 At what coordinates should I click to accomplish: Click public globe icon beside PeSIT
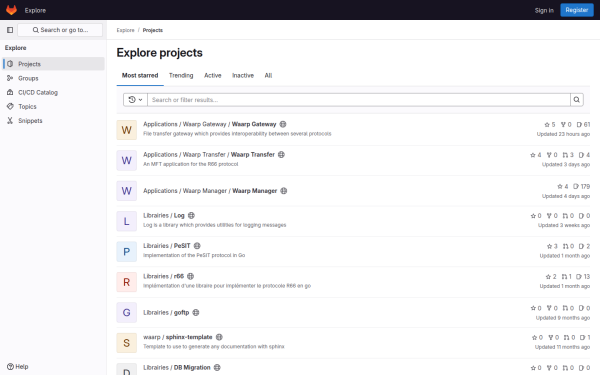(x=197, y=246)
